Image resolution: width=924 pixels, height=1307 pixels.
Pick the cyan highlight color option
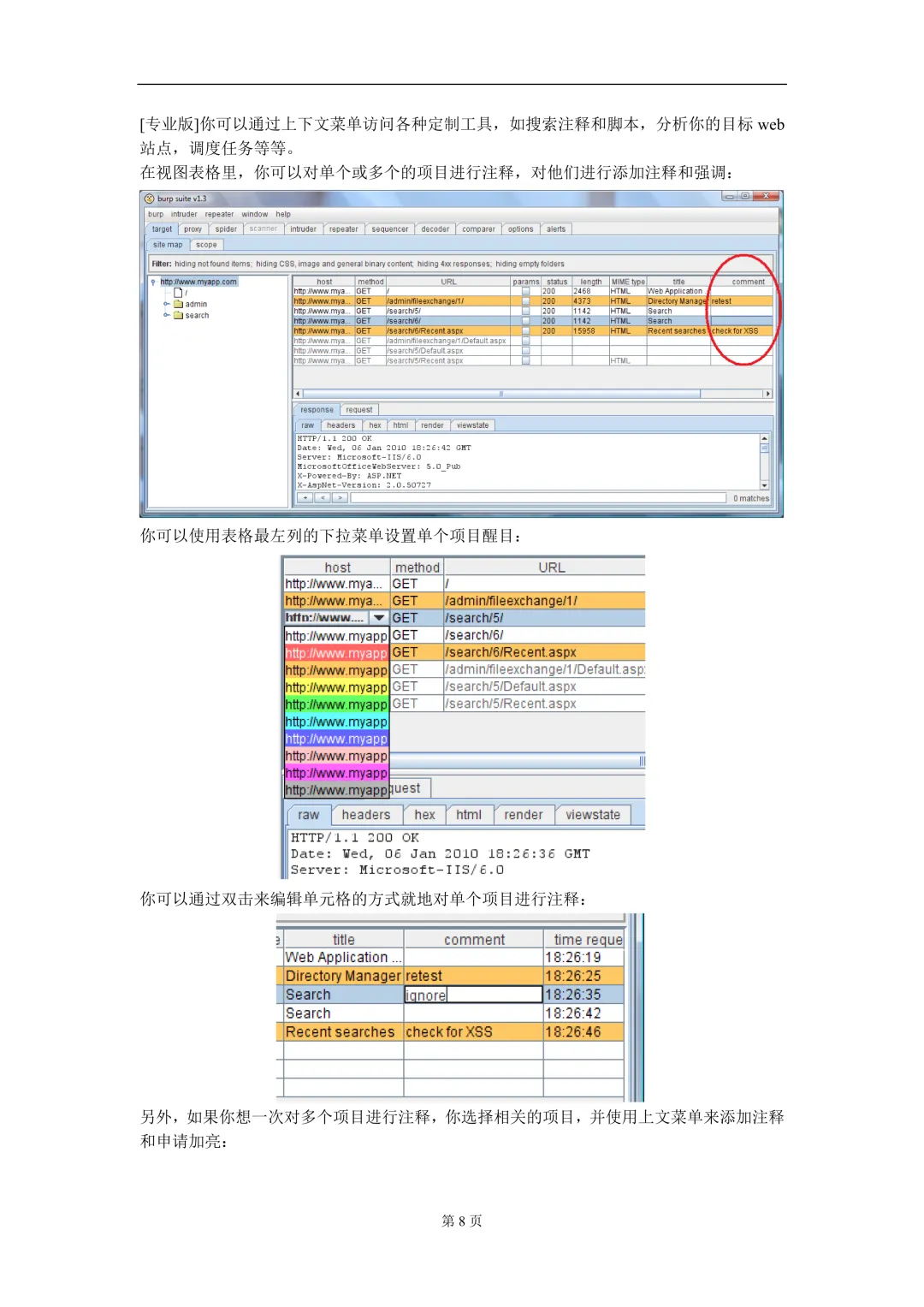tap(336, 722)
